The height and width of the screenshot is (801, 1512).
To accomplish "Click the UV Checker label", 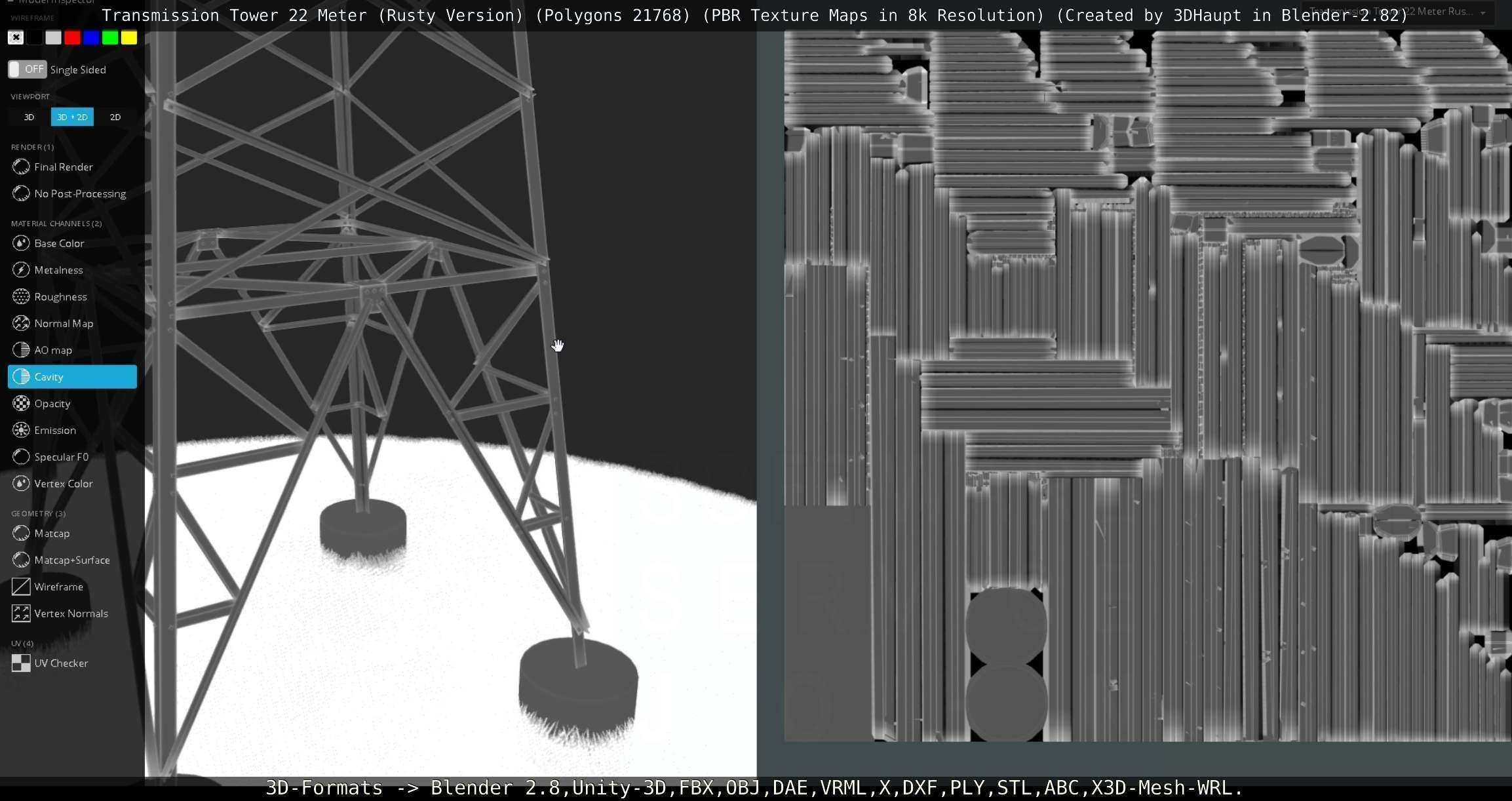I will tap(61, 663).
